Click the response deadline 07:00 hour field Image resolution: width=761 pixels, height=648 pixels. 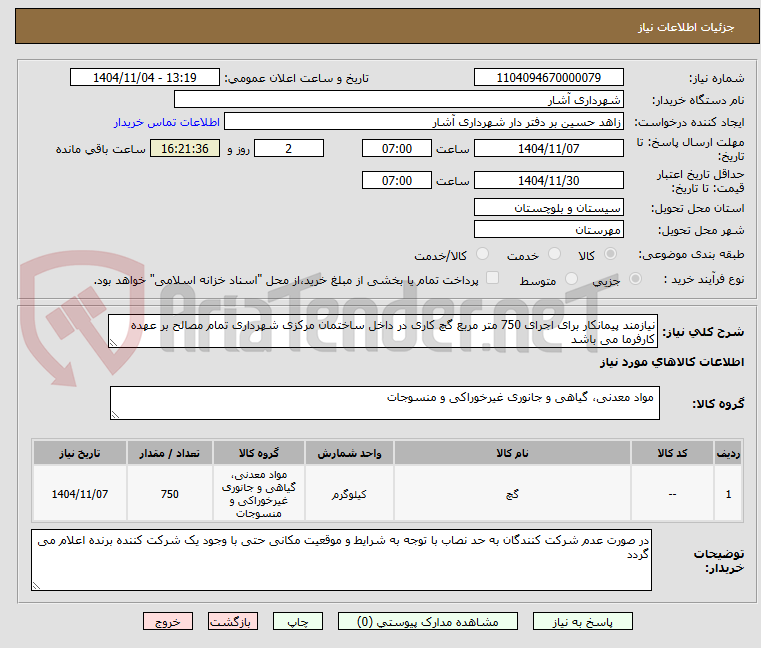coord(397,149)
